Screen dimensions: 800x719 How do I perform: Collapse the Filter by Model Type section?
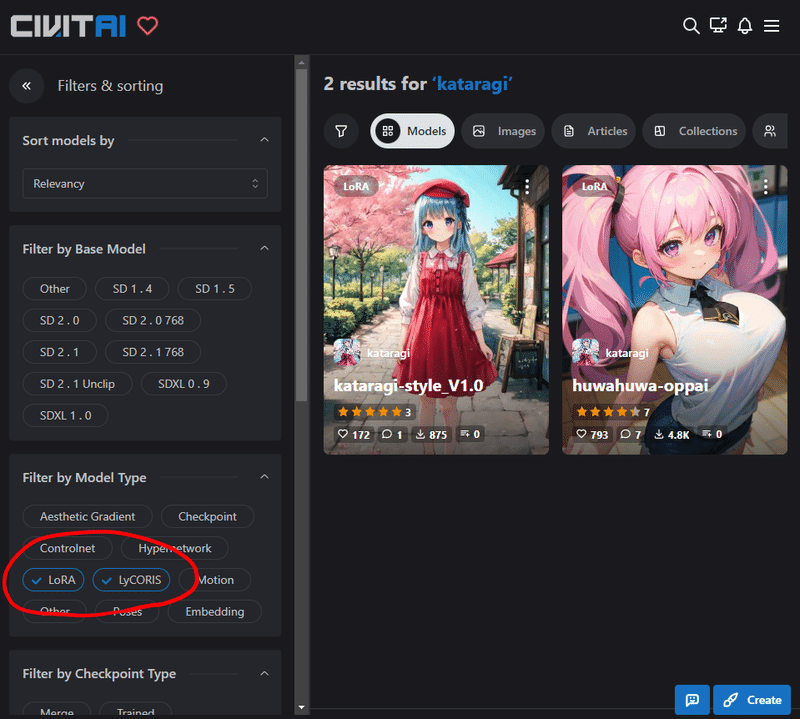(x=264, y=477)
